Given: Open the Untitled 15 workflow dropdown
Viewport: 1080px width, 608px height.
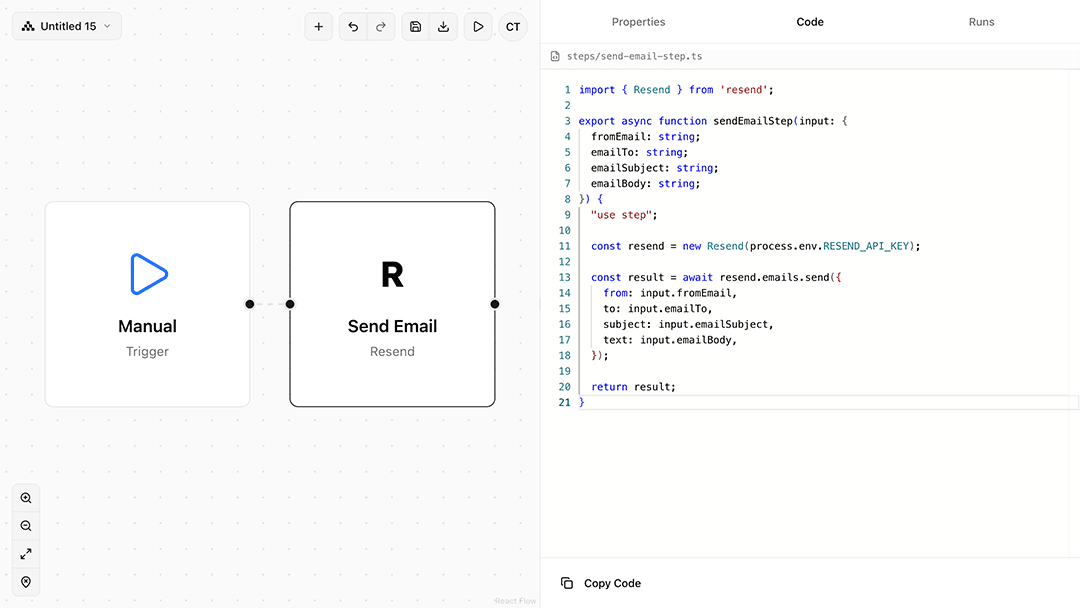Looking at the screenshot, I should [67, 26].
